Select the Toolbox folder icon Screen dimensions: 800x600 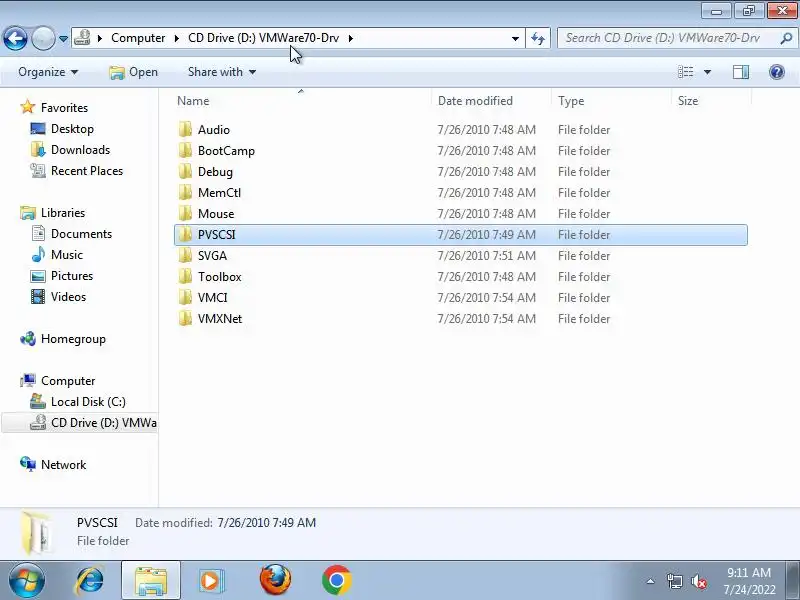[186, 276]
